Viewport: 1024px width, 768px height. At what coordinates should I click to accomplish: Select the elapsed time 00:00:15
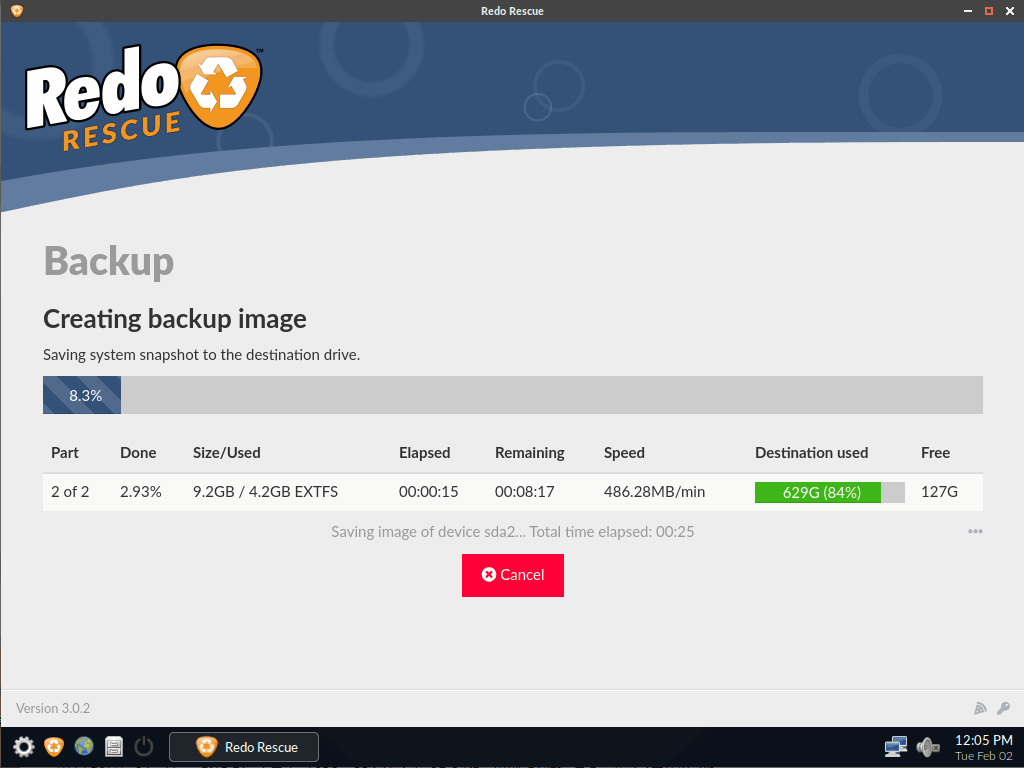click(x=428, y=492)
